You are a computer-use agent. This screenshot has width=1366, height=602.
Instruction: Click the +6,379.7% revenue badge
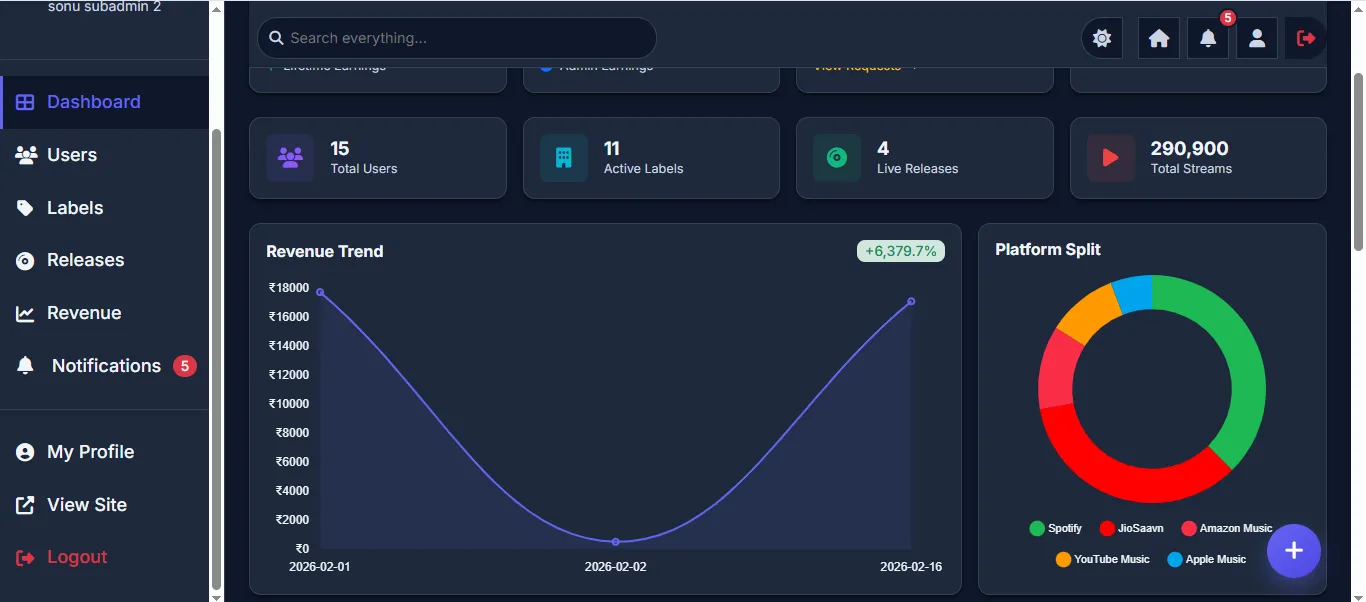point(901,251)
